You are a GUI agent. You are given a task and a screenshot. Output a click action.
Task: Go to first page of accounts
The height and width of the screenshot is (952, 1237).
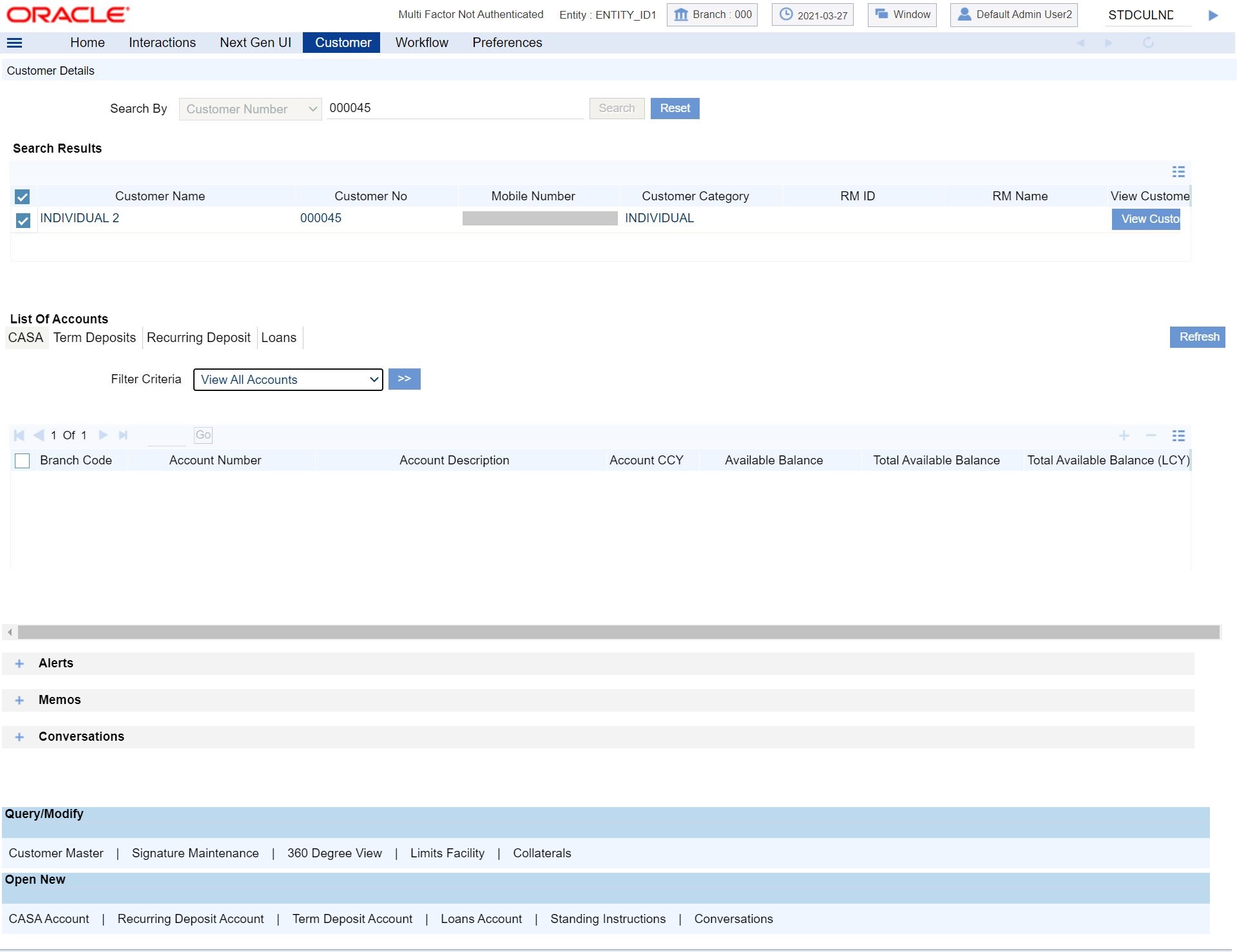click(x=19, y=435)
